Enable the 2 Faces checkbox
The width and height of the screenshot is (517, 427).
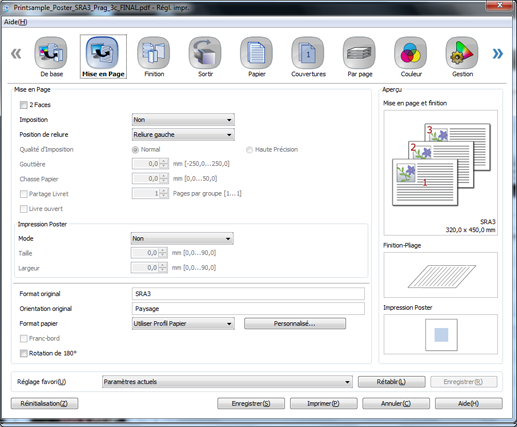tap(24, 105)
